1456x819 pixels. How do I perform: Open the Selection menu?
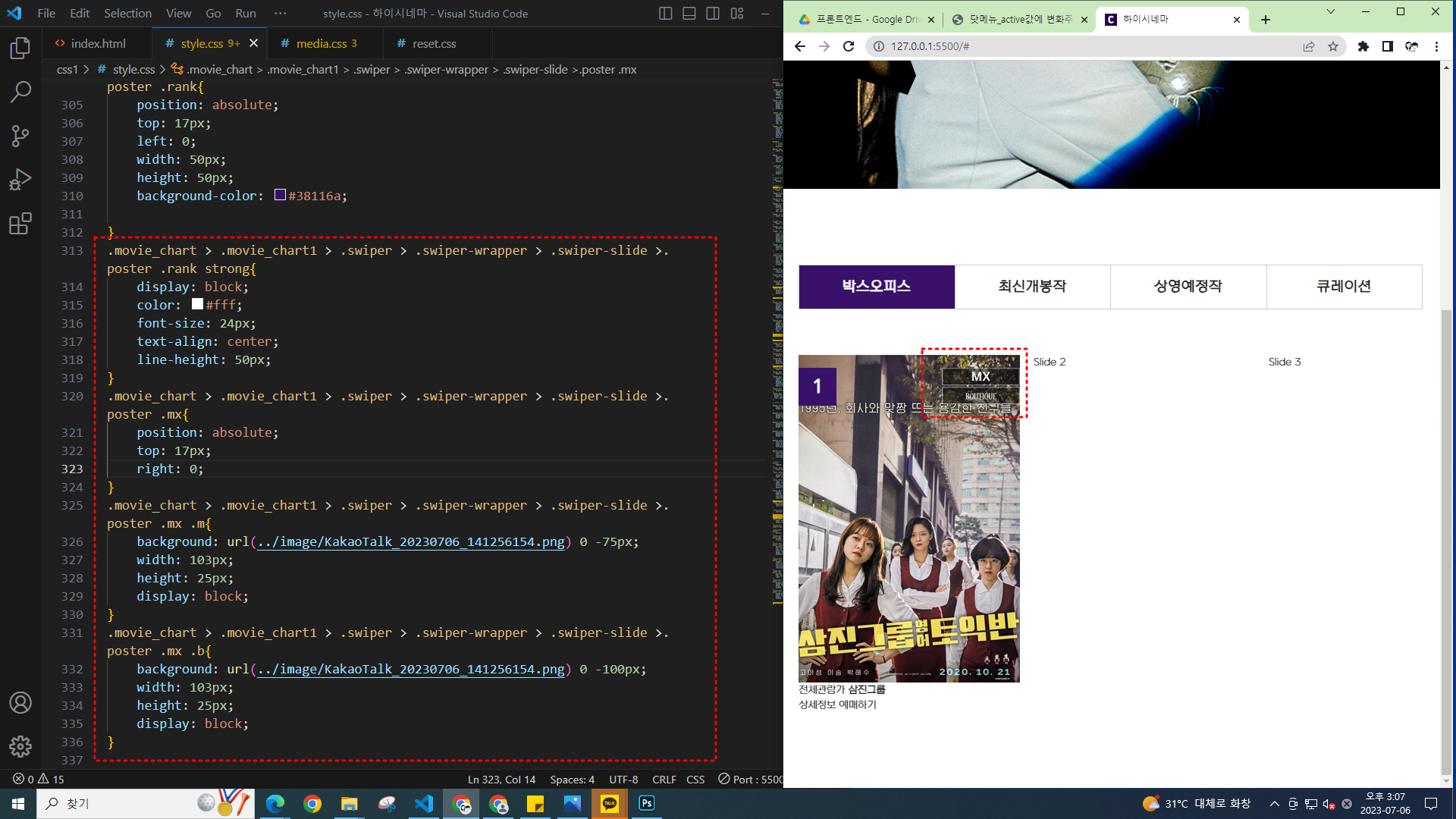click(x=127, y=14)
